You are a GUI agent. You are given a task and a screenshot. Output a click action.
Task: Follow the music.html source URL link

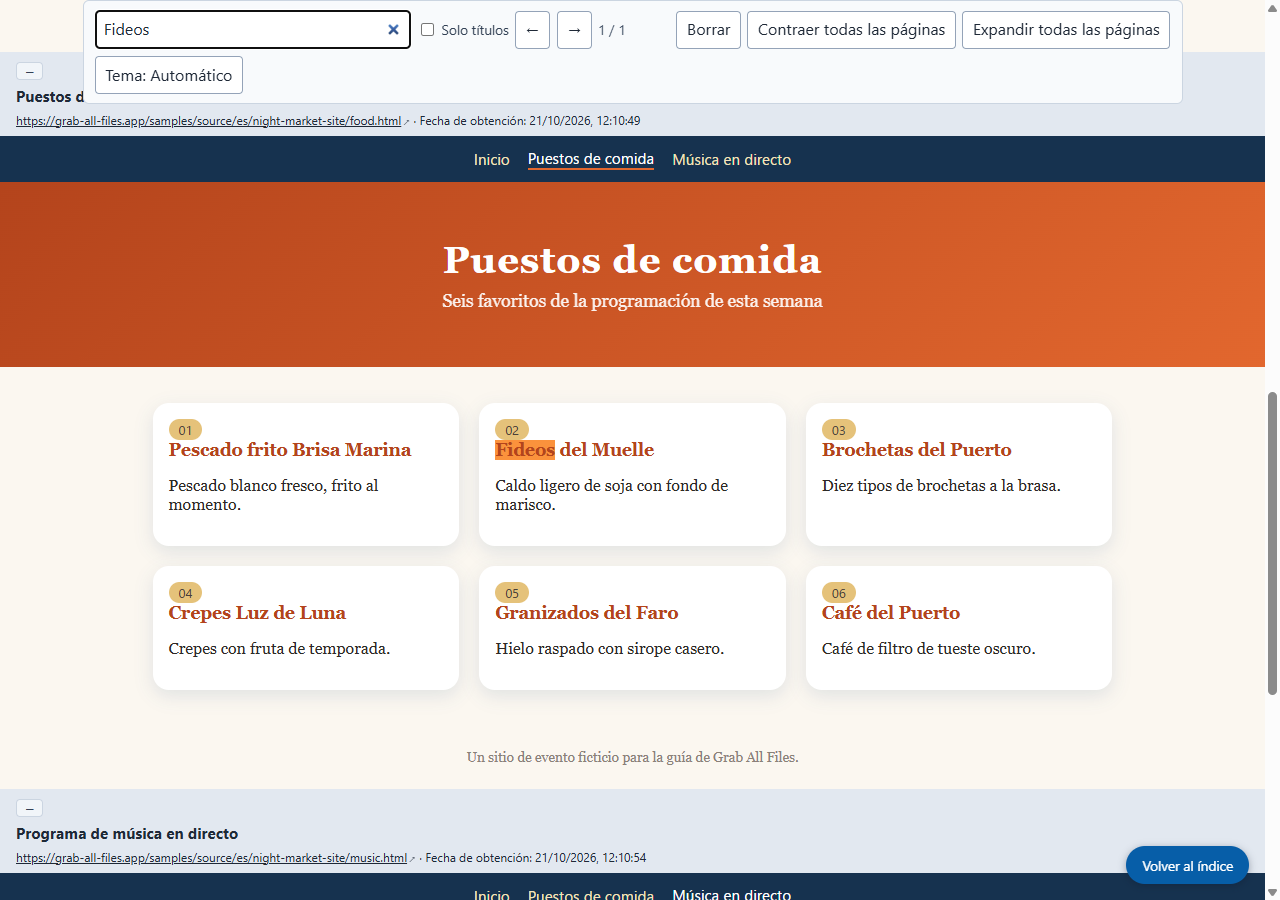tap(211, 858)
